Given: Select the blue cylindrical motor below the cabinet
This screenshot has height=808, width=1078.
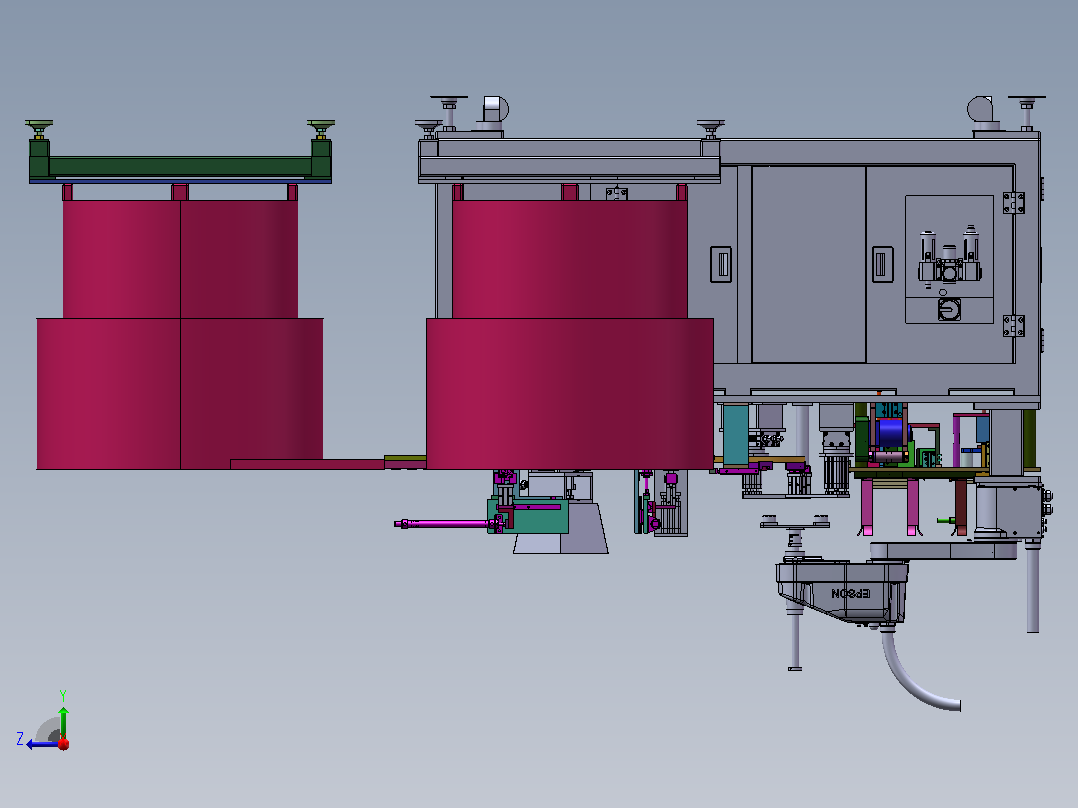Looking at the screenshot, I should [892, 432].
